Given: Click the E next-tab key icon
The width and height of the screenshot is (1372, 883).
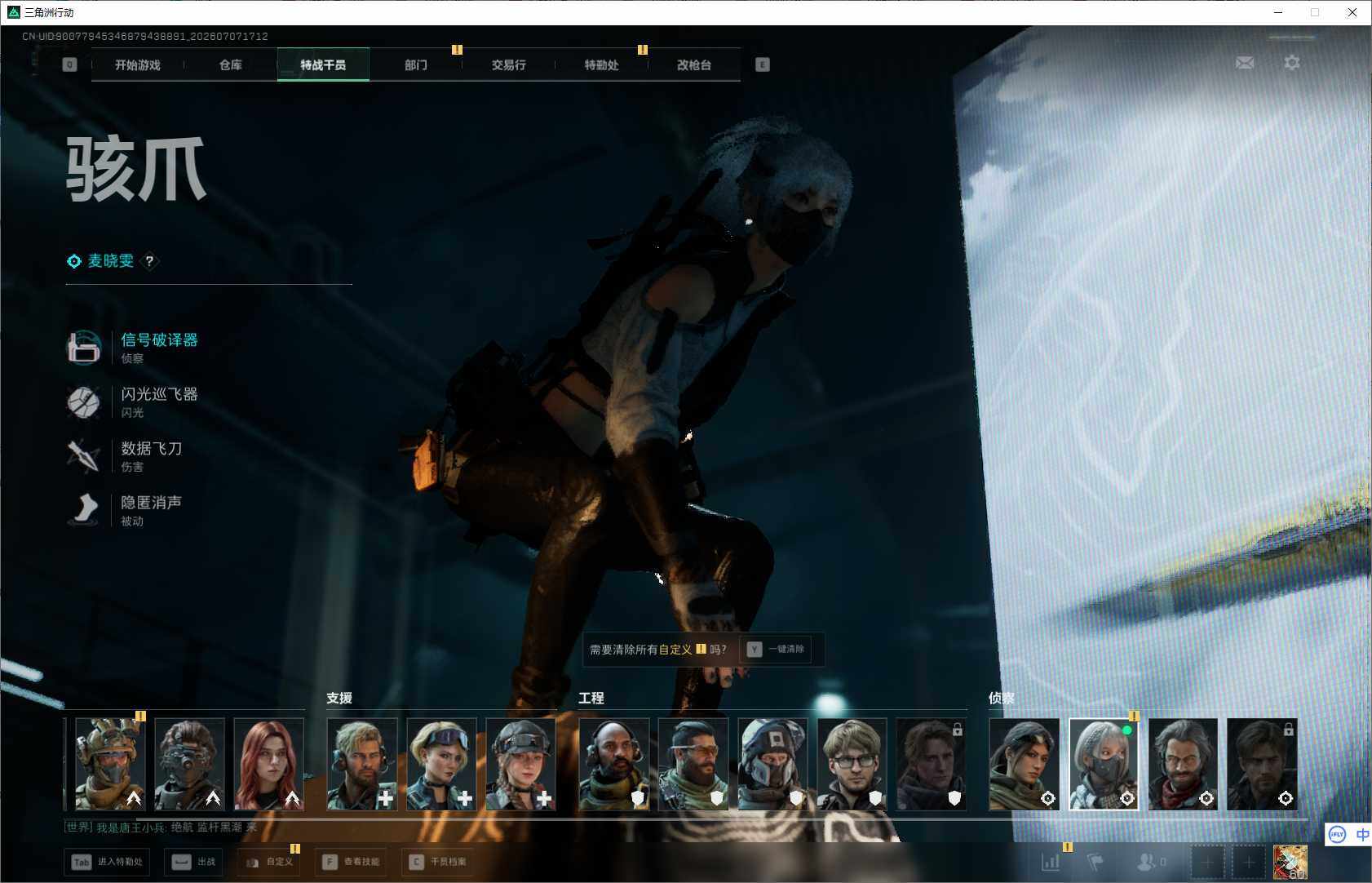Looking at the screenshot, I should click(763, 64).
